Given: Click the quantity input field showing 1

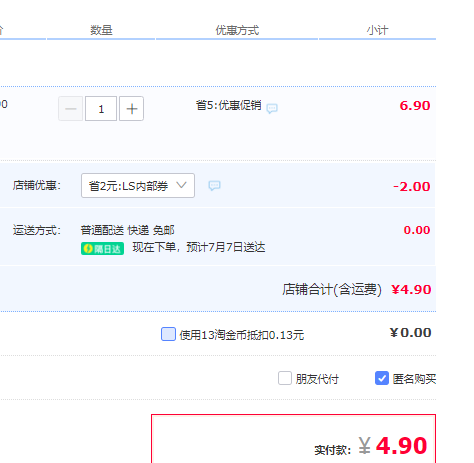Looking at the screenshot, I should [101, 109].
